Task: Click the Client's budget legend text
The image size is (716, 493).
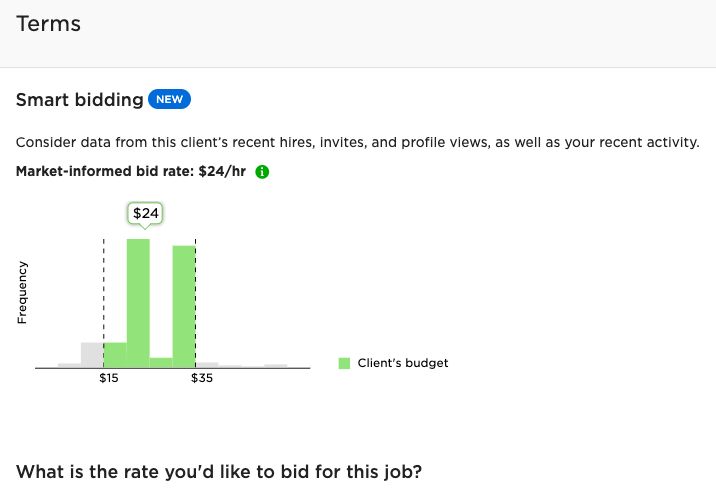Action: [x=403, y=363]
